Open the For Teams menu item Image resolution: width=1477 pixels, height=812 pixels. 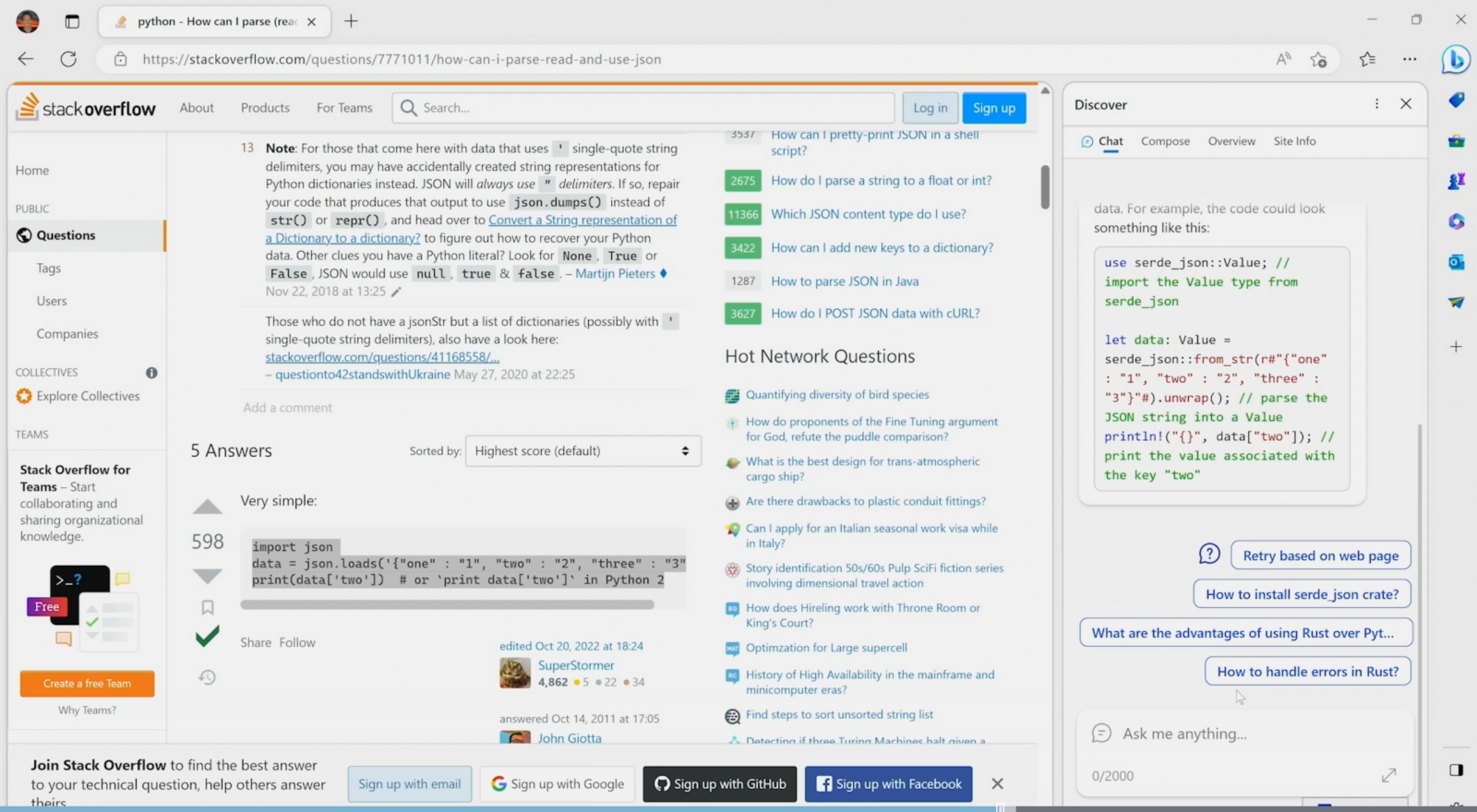(x=344, y=108)
